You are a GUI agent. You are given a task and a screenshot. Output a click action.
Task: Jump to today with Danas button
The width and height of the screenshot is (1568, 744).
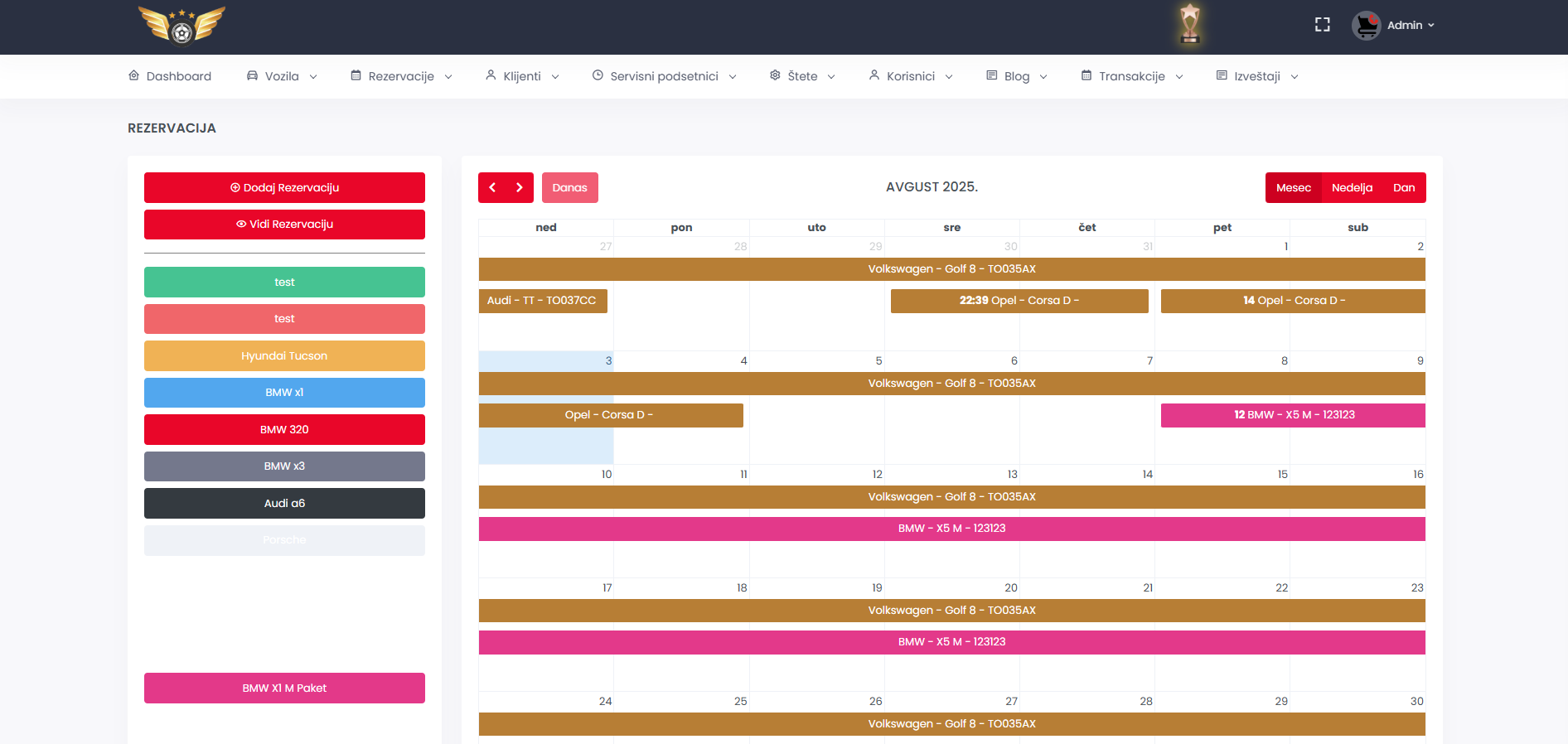tap(569, 188)
